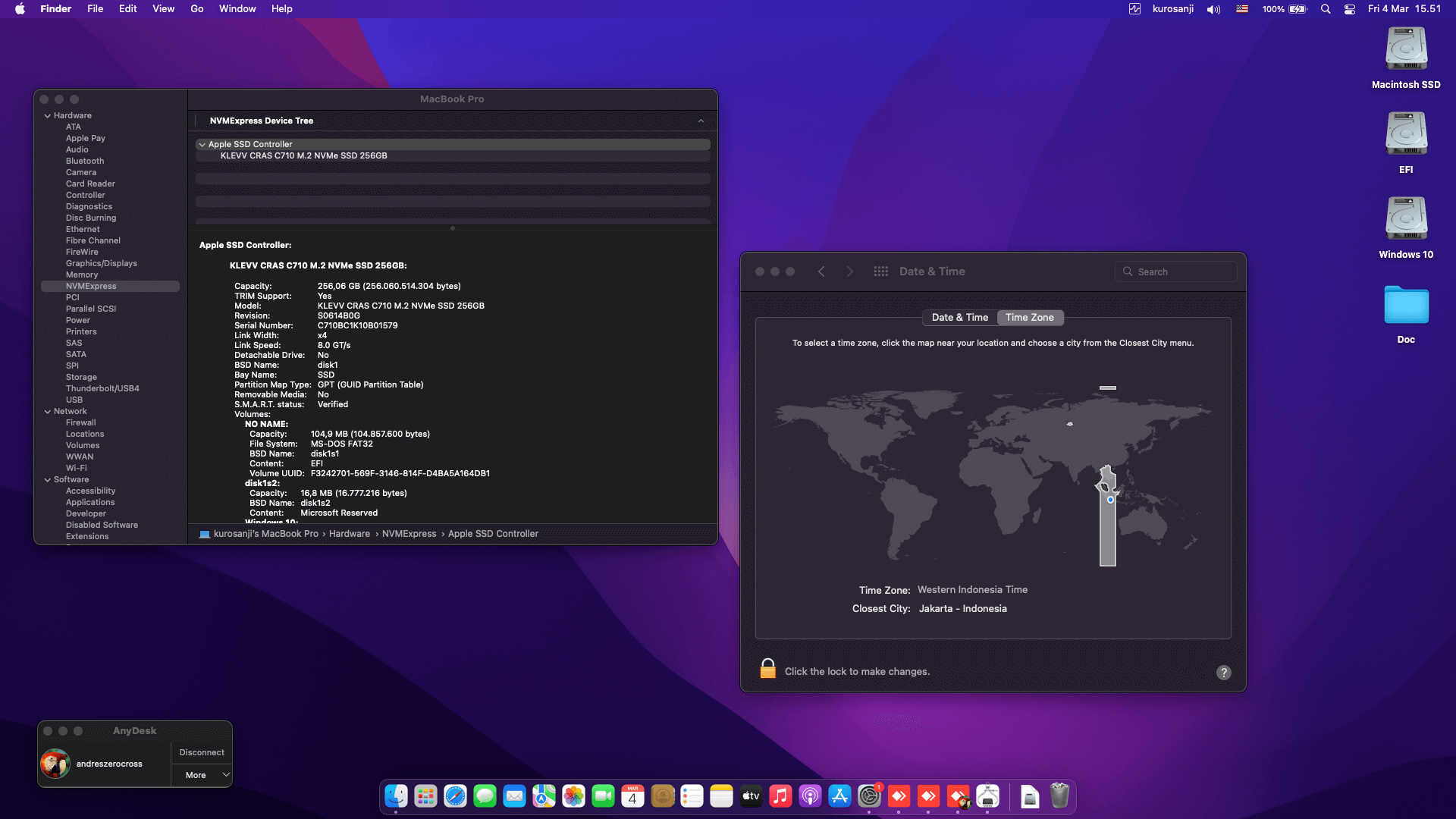The image size is (1456, 819).
Task: Open the Trash from the Dock
Action: (x=1059, y=796)
